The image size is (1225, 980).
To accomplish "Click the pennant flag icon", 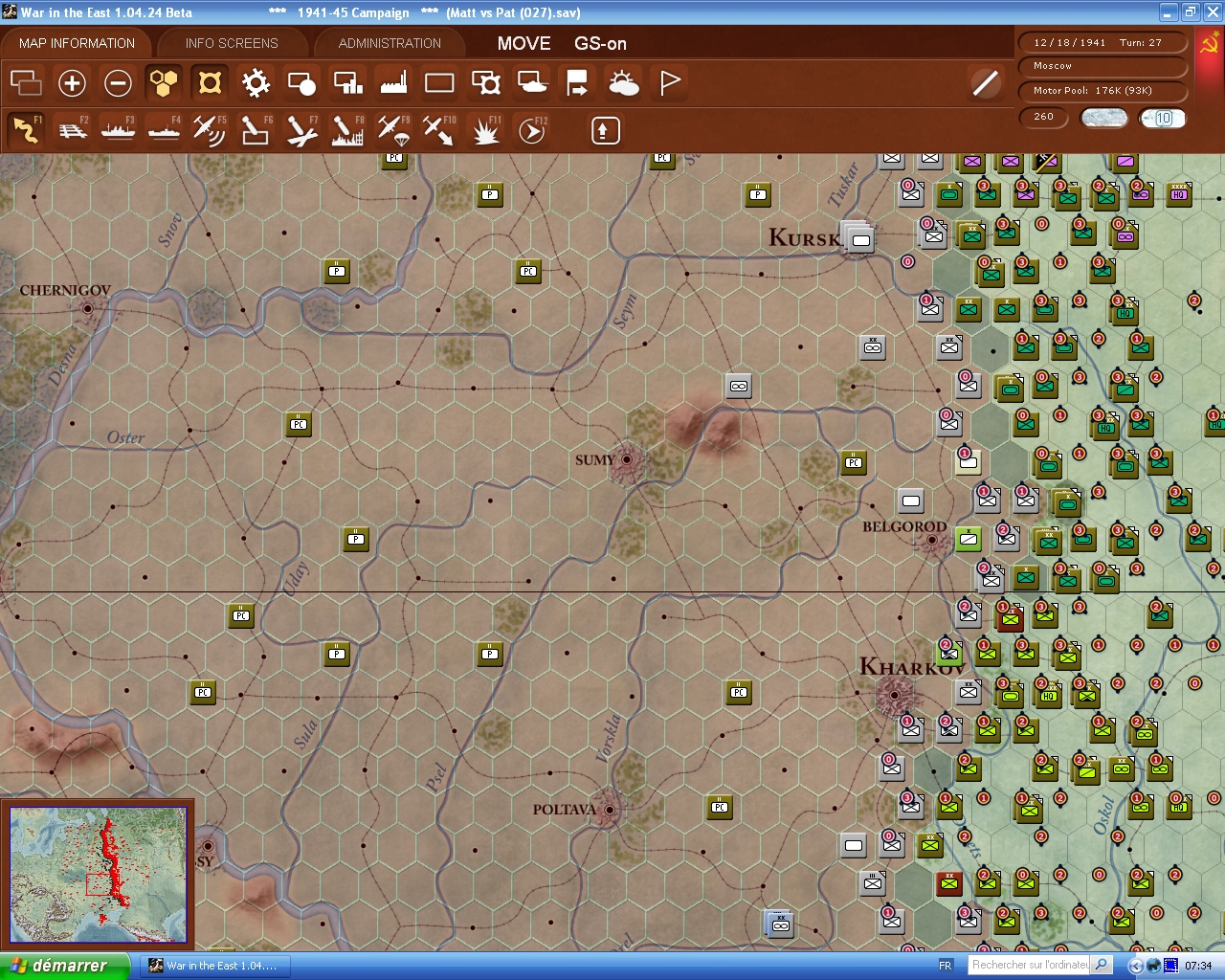I will [x=669, y=83].
